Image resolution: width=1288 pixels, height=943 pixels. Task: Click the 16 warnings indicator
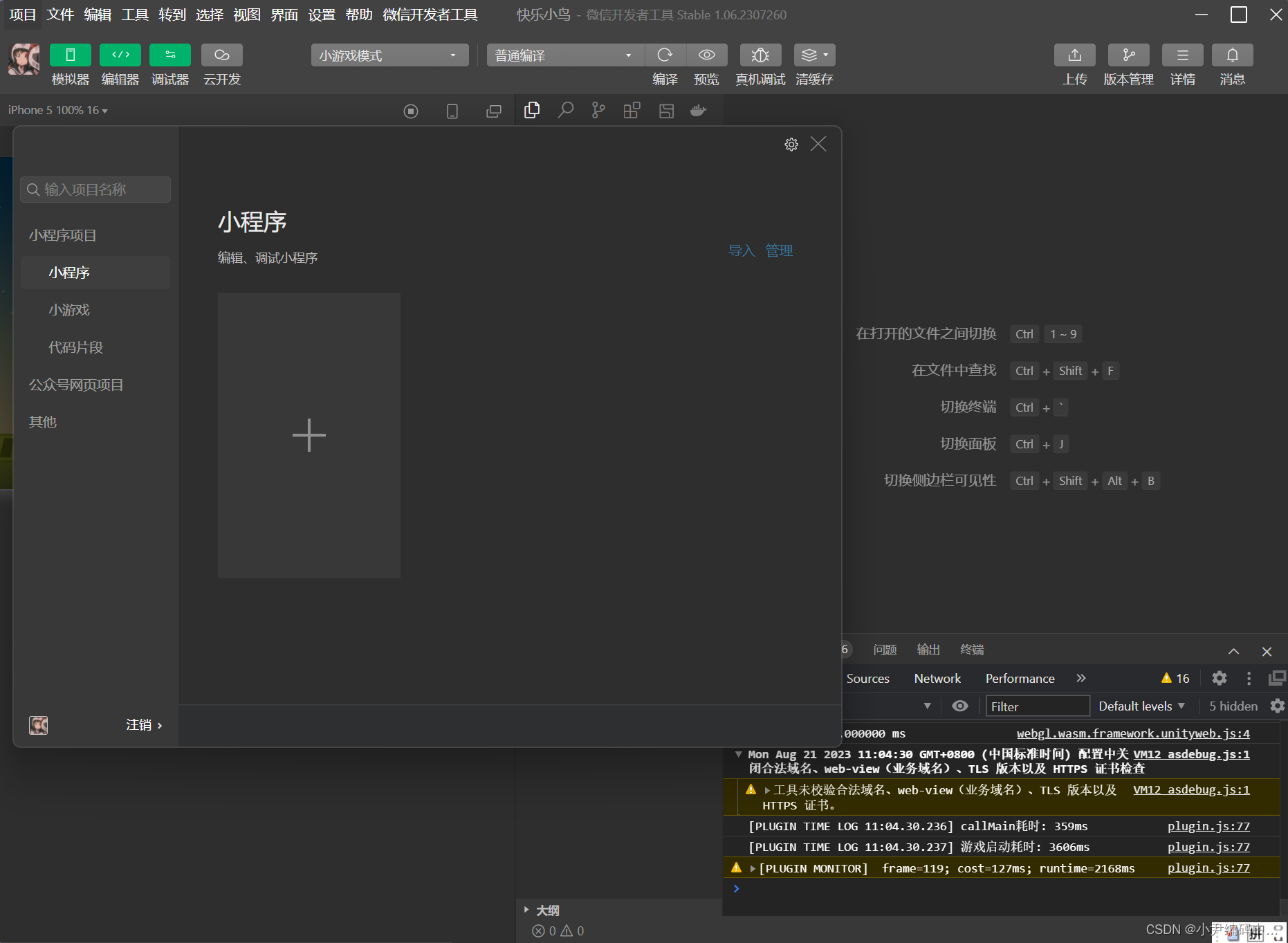point(1175,679)
